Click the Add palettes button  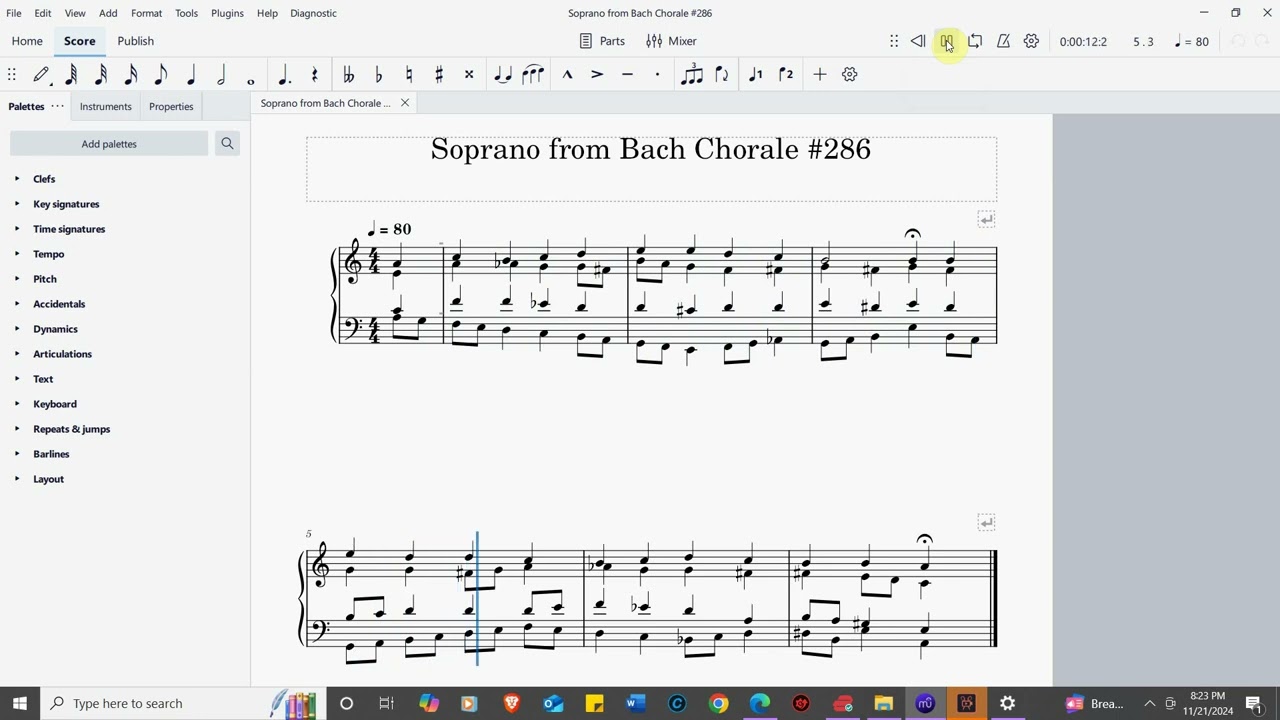pos(109,144)
